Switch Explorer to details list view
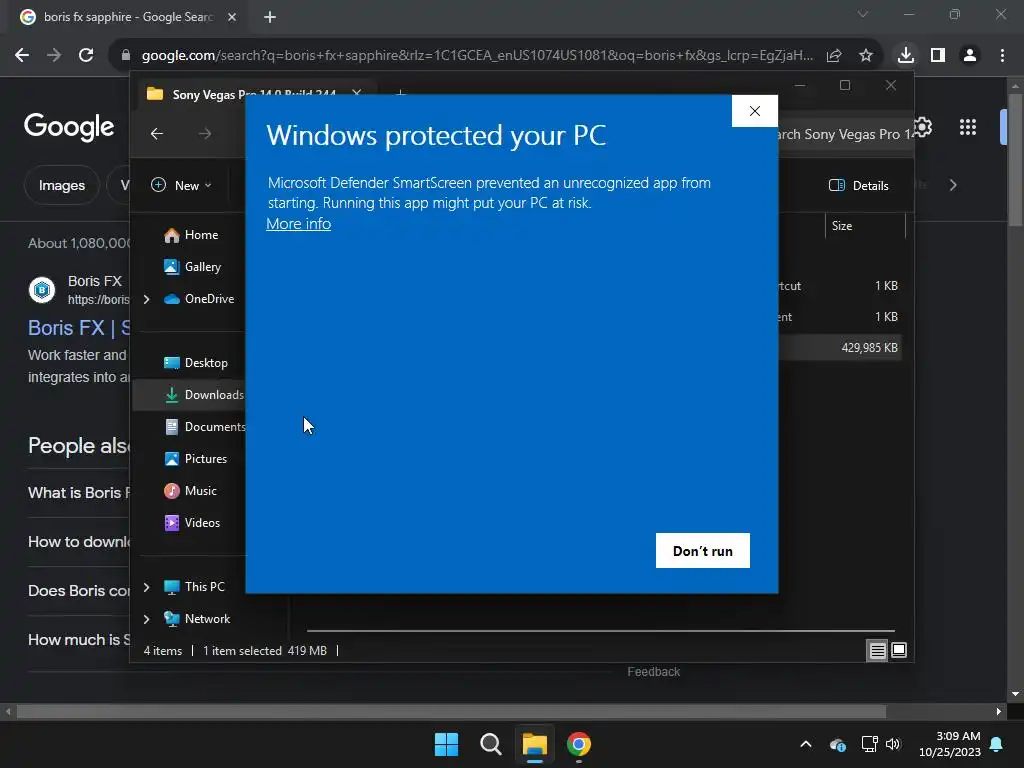 coord(877,650)
